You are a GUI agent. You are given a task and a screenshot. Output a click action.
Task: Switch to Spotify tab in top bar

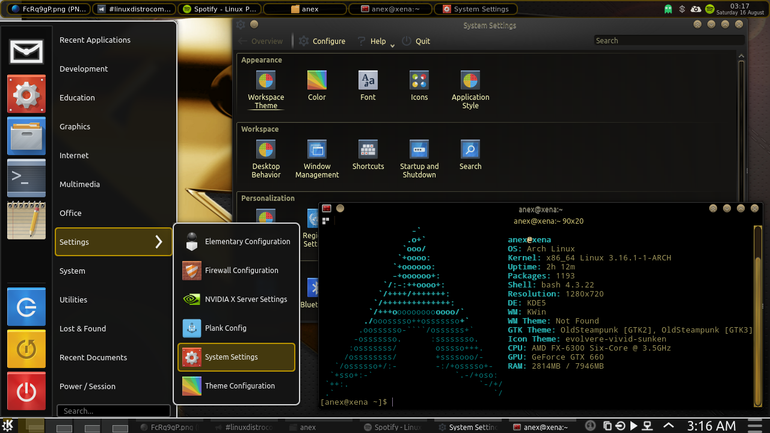point(220,9)
